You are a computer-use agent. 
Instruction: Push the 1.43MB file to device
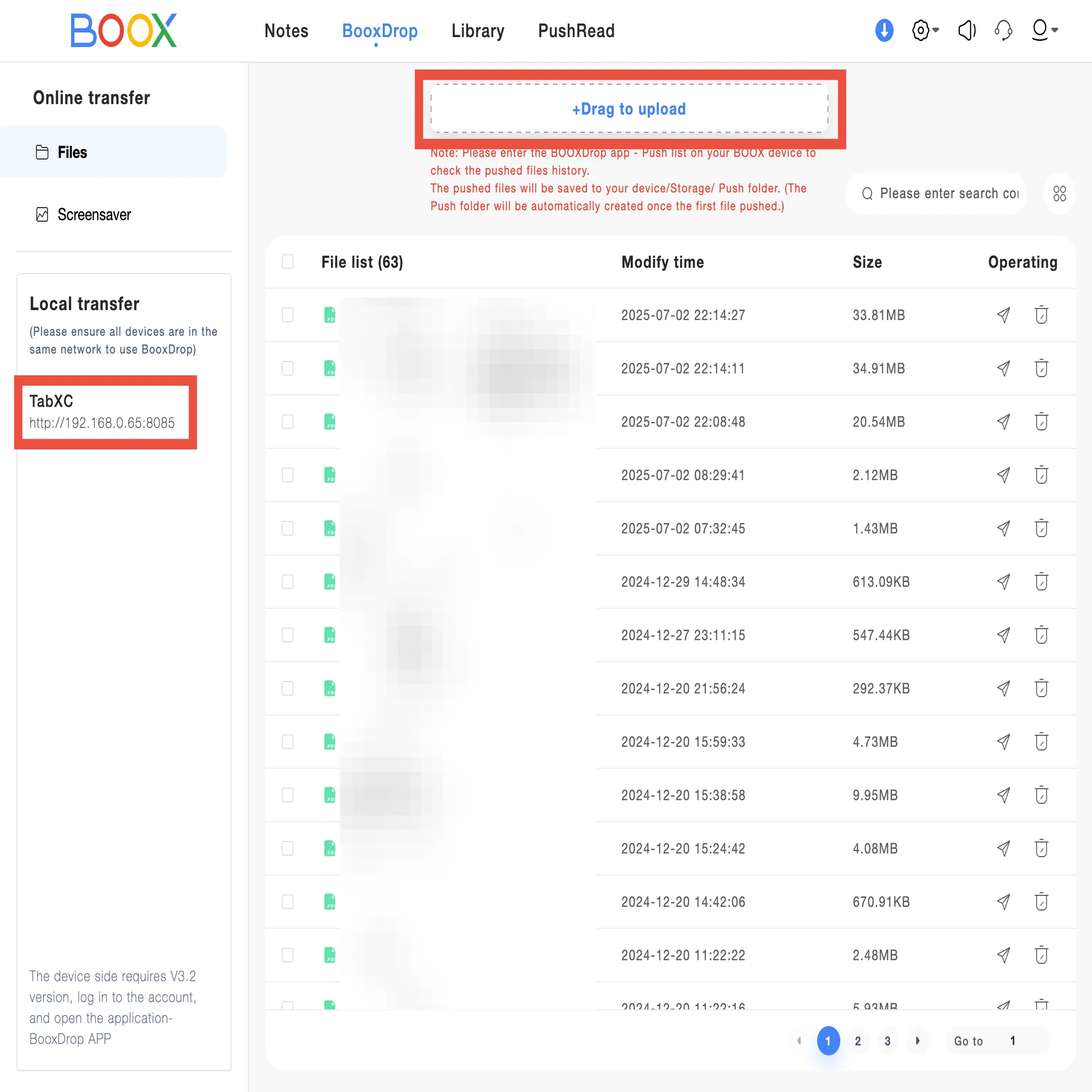click(1003, 529)
